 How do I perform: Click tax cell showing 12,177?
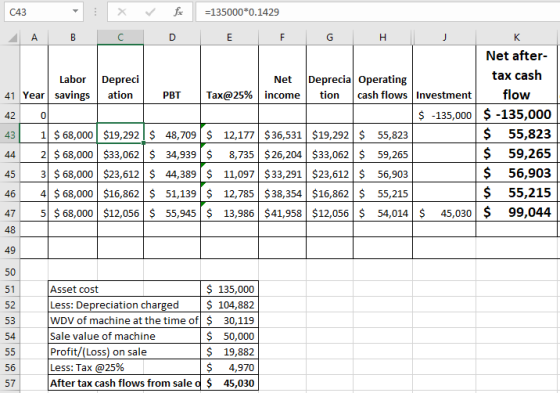click(229, 134)
